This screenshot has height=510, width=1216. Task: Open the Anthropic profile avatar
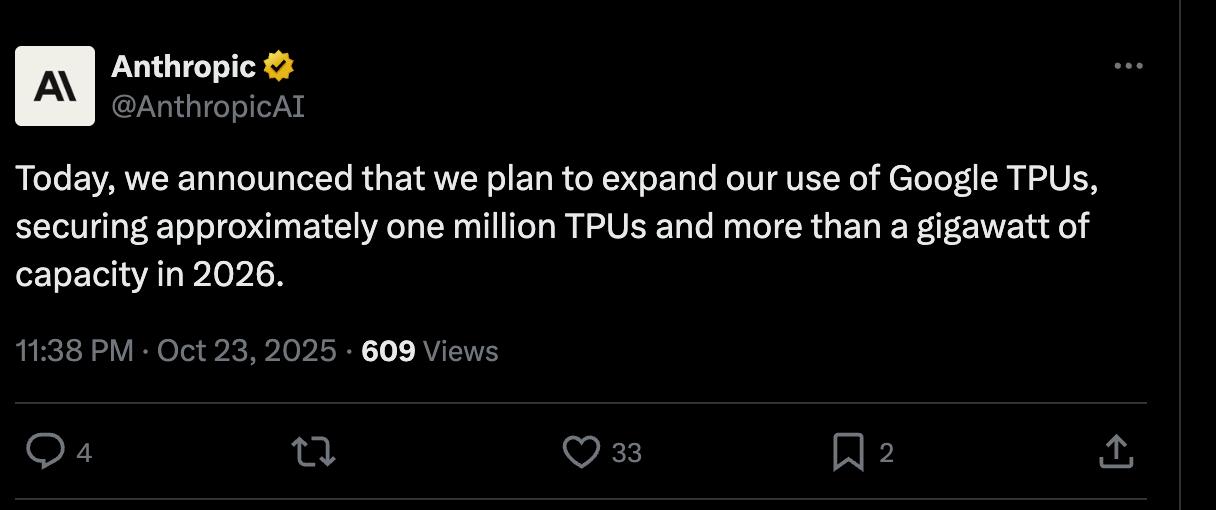(x=55, y=86)
